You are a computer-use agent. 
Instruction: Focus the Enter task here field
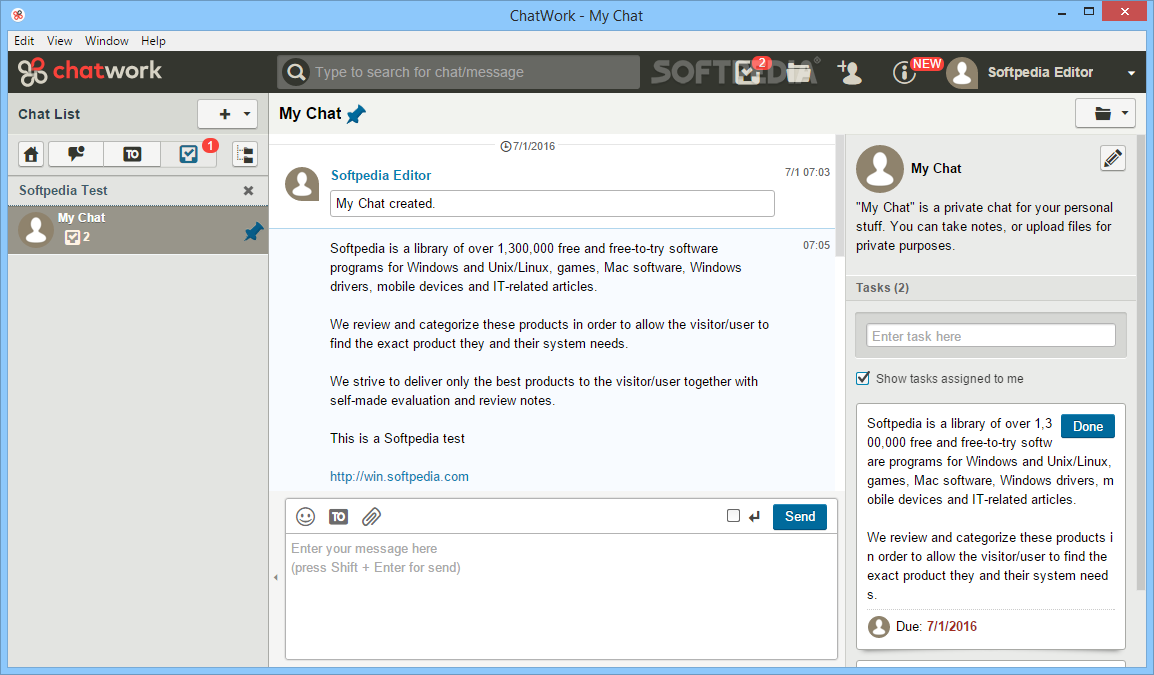point(991,336)
